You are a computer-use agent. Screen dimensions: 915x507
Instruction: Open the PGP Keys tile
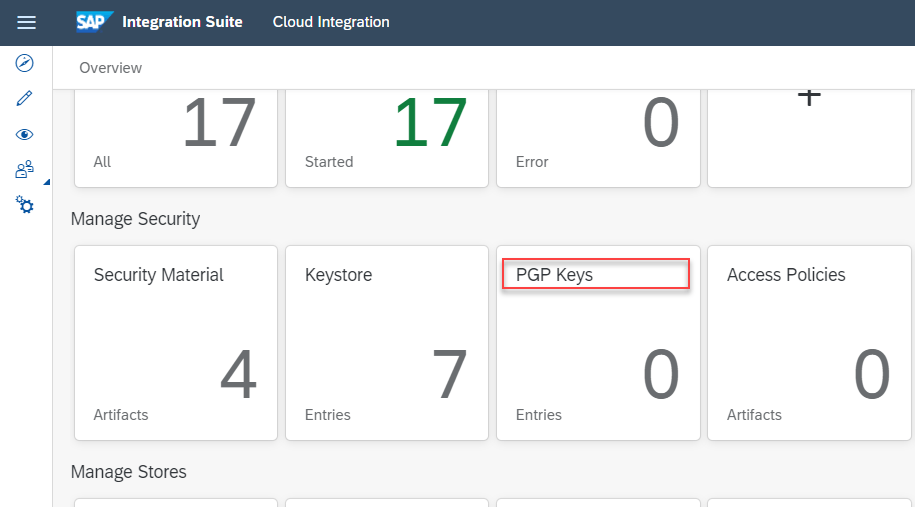click(x=597, y=342)
